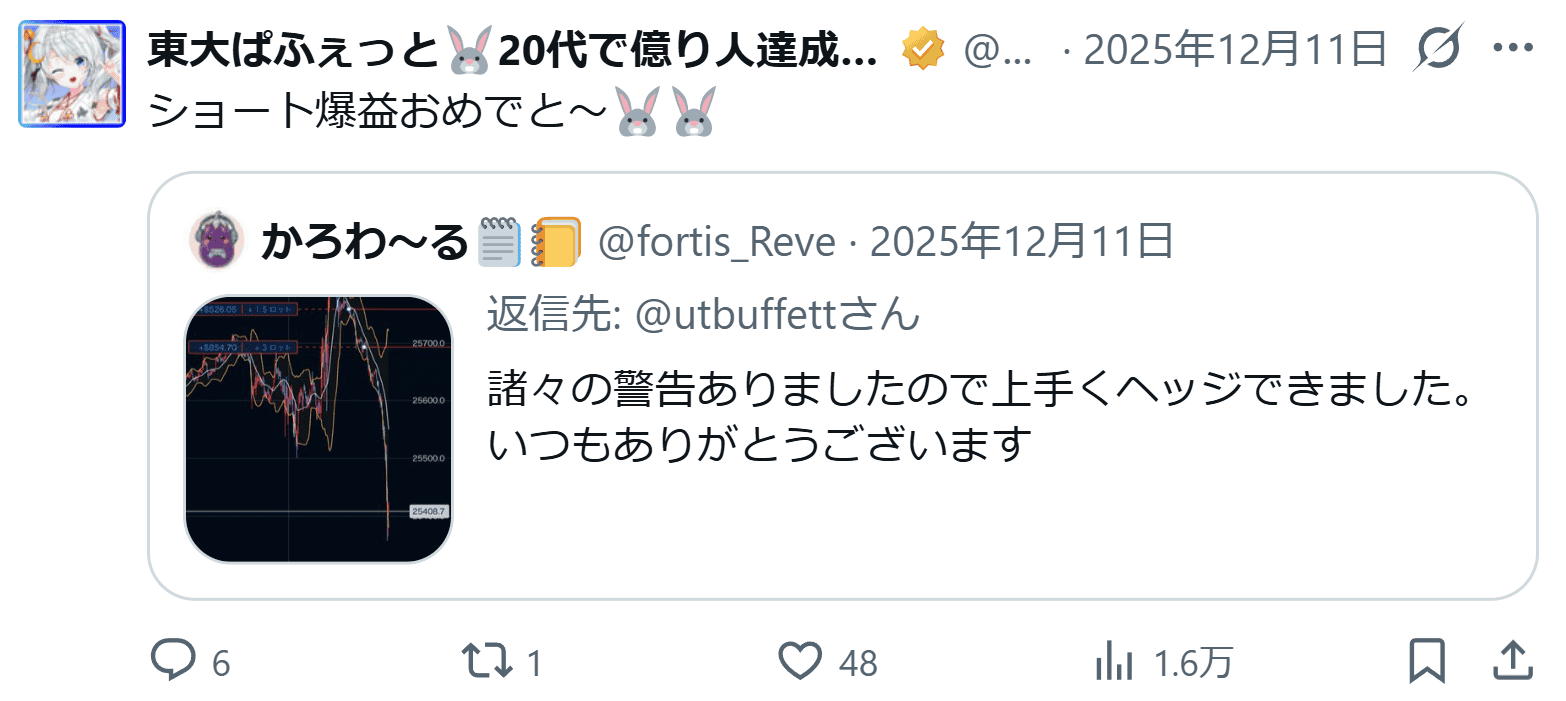Click the 48 likes count
Screen dimensions: 1566x701
858,662
